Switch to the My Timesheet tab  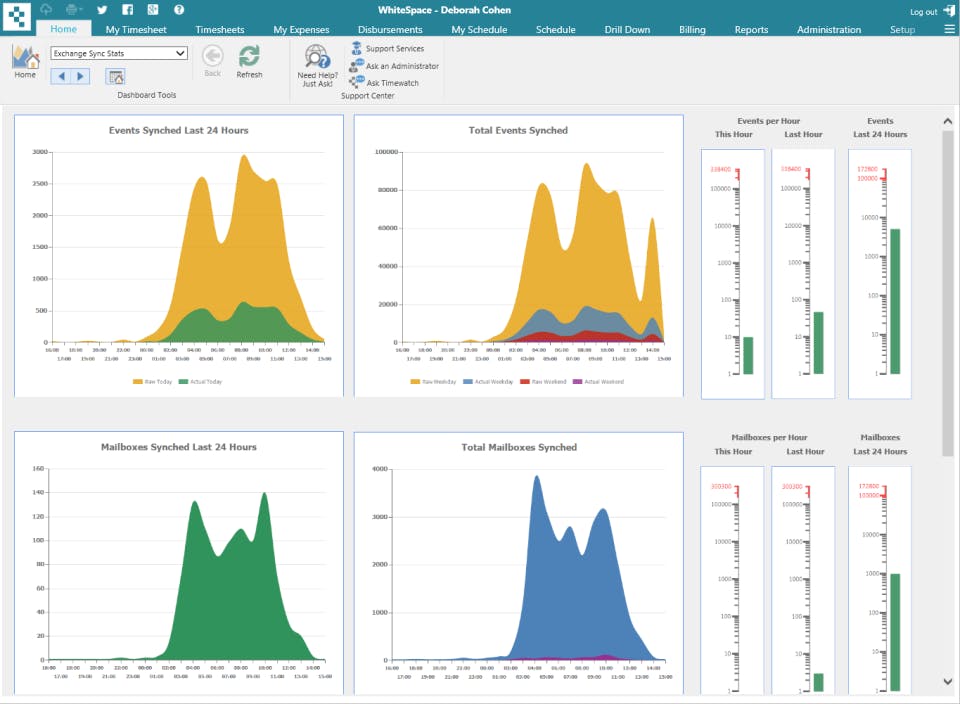click(134, 30)
